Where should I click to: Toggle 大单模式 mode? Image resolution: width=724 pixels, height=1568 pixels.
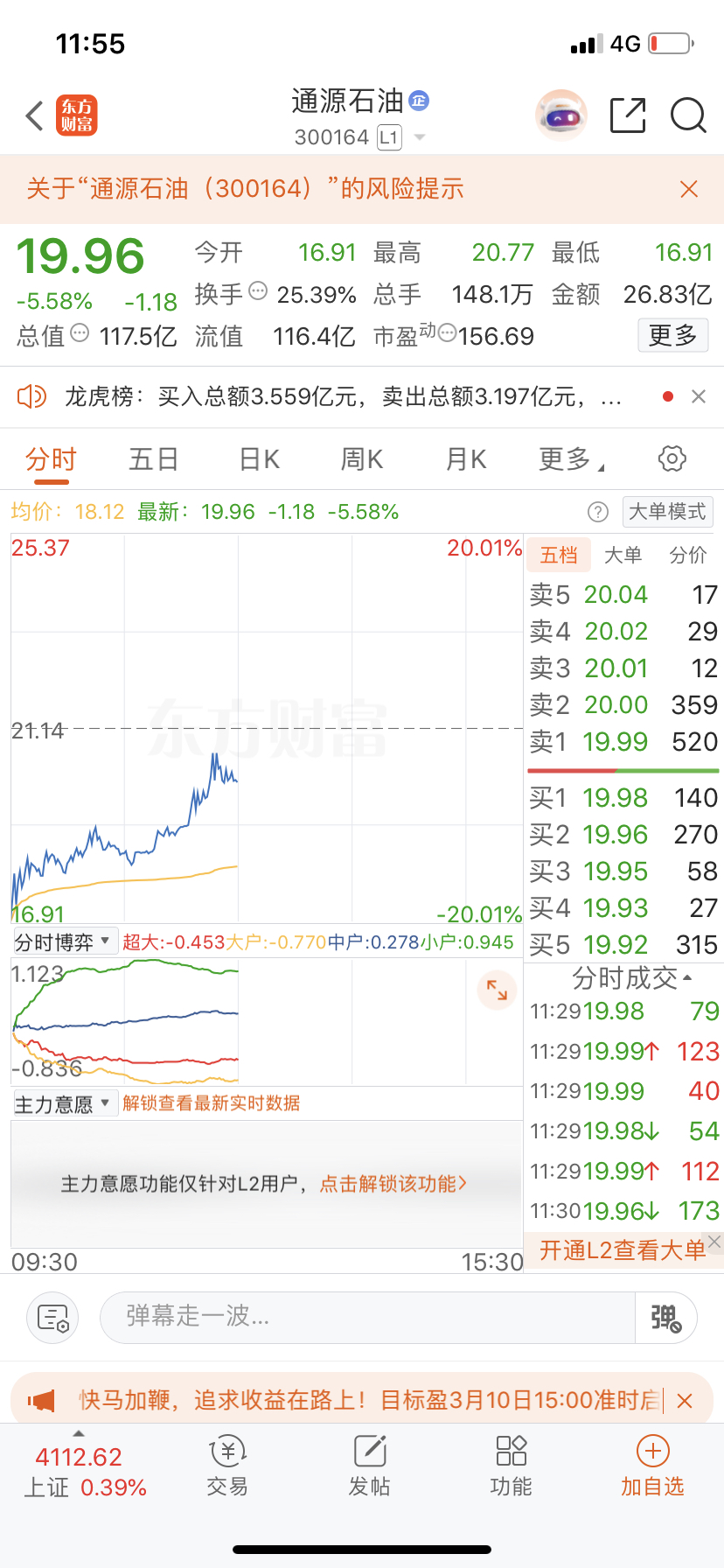[667, 512]
